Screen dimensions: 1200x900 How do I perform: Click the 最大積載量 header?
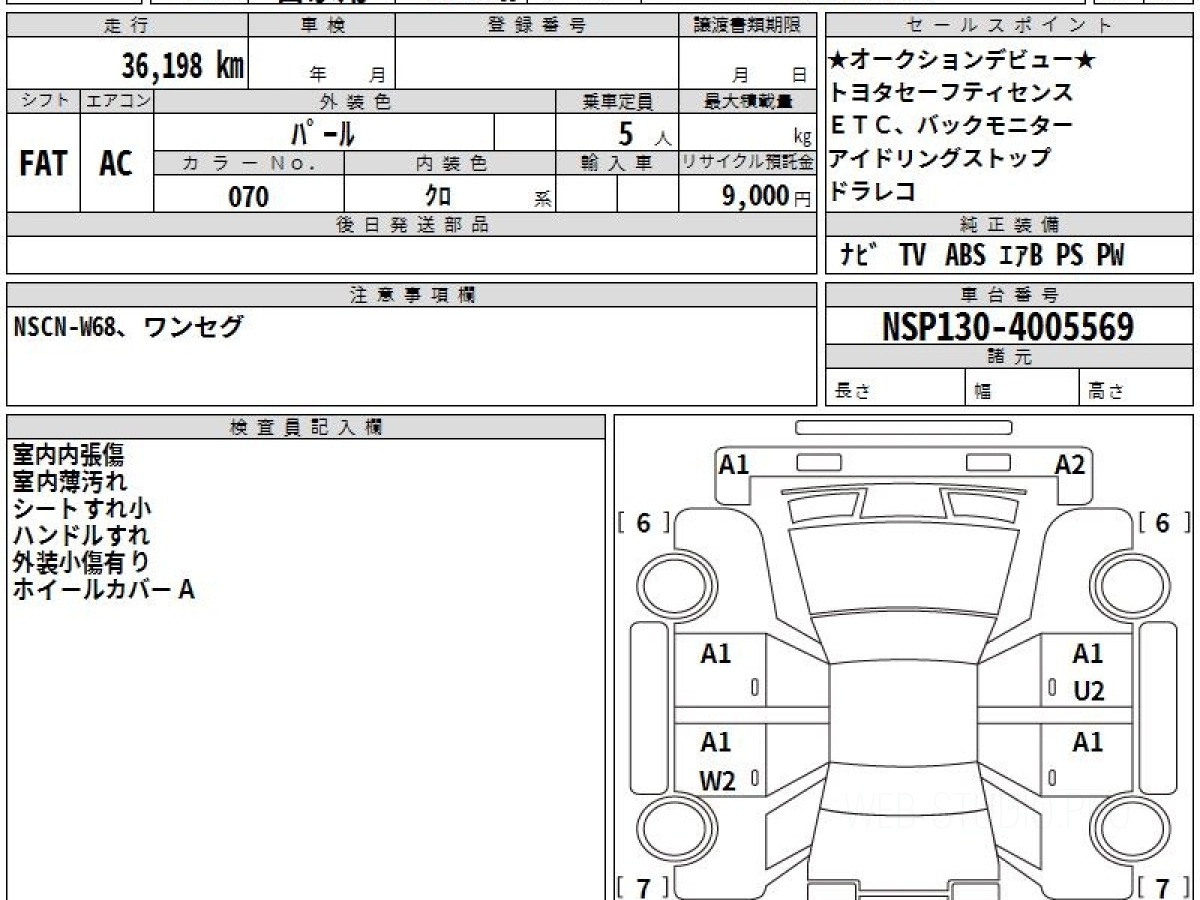(747, 101)
